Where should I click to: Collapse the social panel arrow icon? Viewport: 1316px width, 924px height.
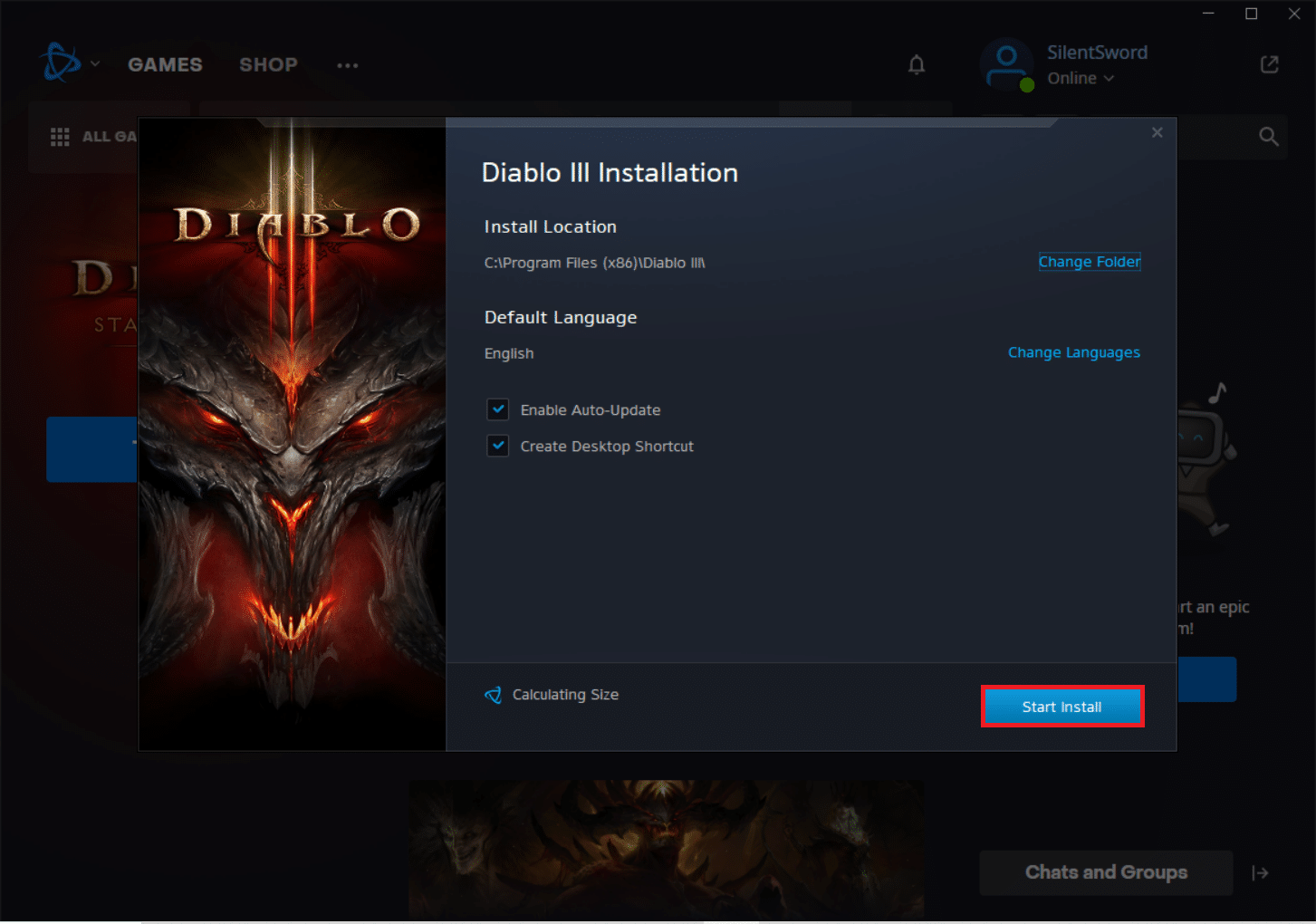tap(1260, 872)
